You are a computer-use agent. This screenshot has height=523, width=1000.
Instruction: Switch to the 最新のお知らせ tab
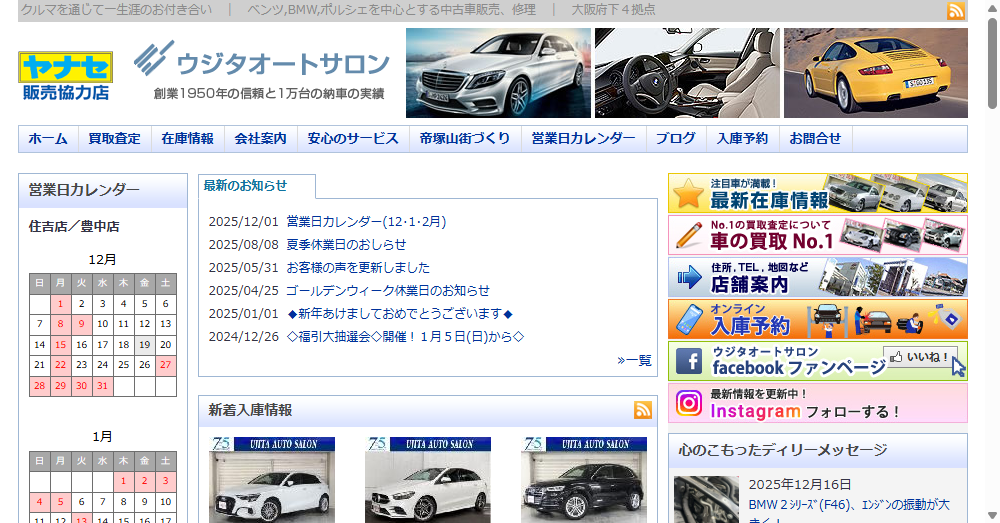pos(246,186)
